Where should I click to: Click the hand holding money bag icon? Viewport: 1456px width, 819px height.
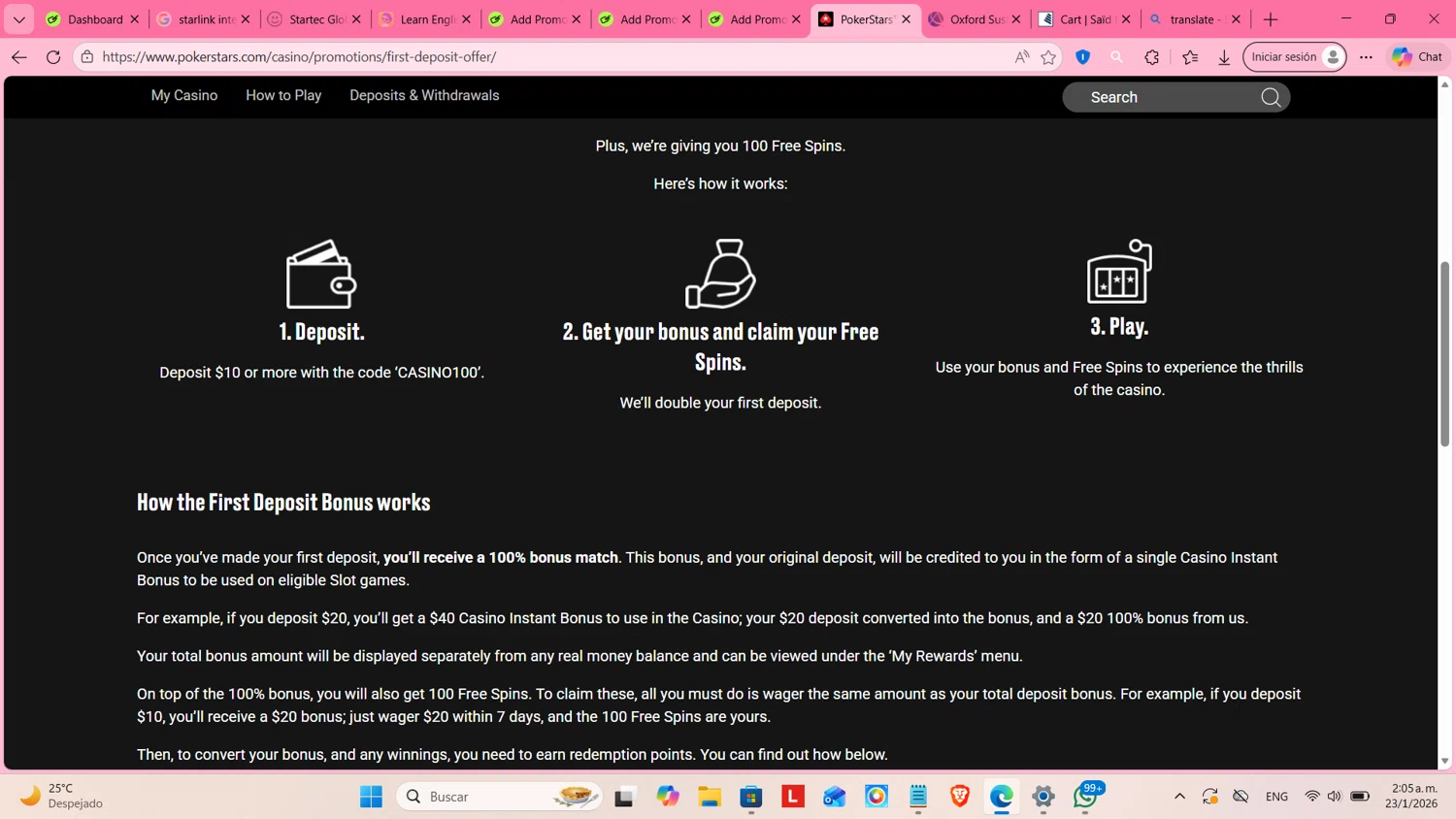pos(720,274)
